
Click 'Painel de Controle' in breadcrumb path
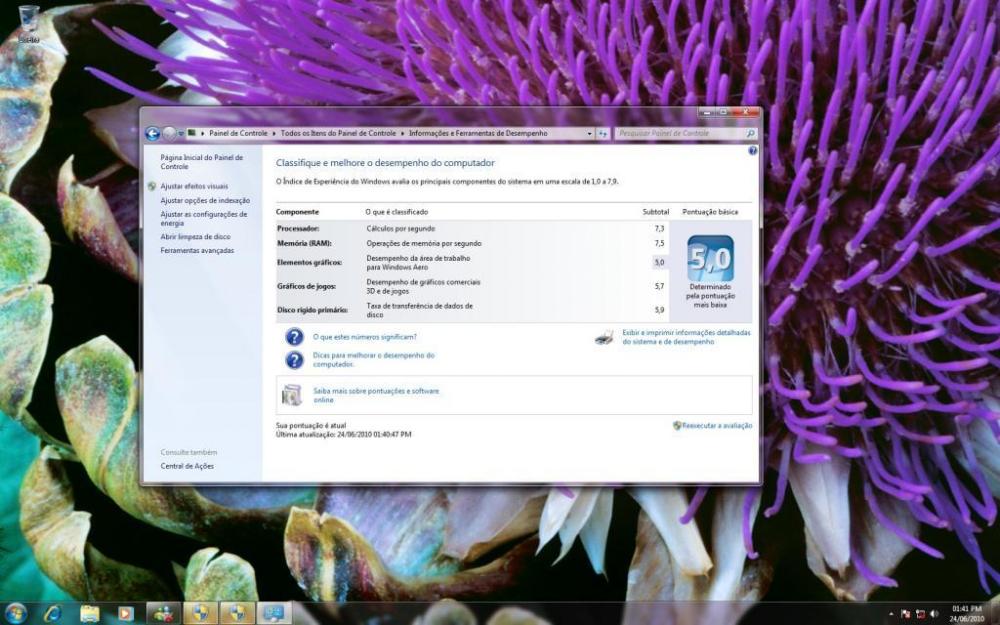point(238,133)
